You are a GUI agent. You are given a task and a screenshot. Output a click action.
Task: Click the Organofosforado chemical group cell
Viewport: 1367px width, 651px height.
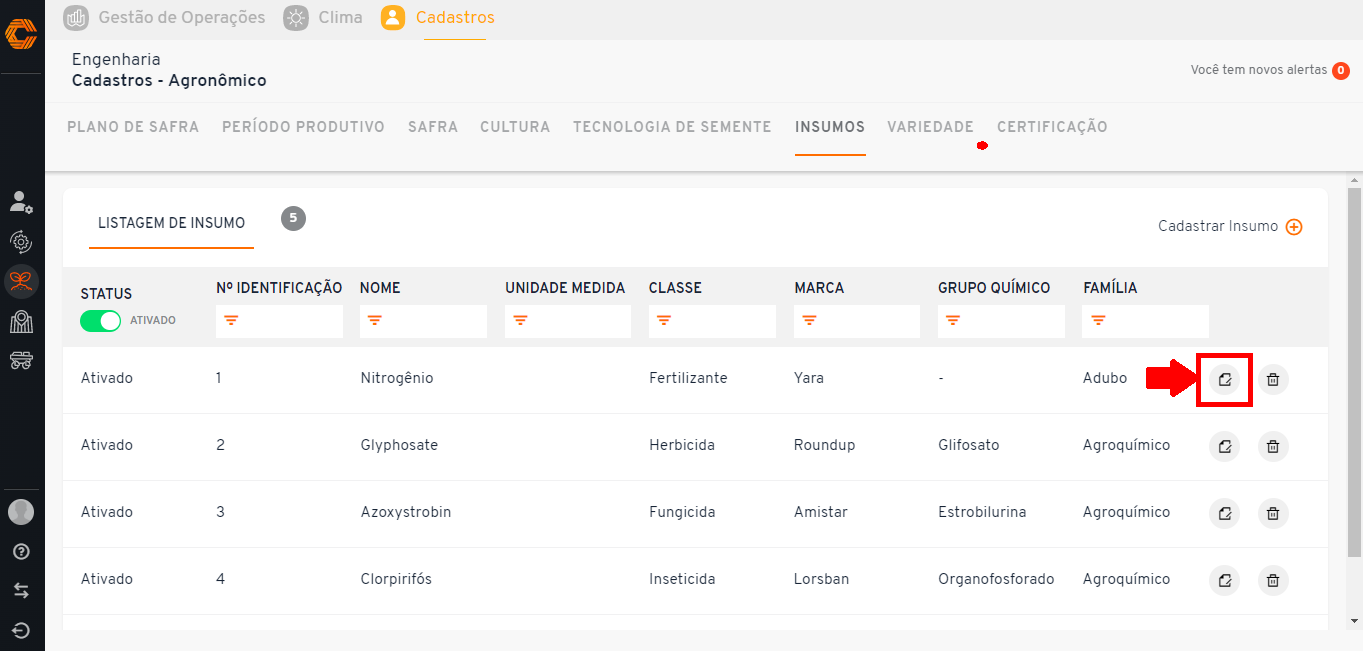[x=996, y=580]
